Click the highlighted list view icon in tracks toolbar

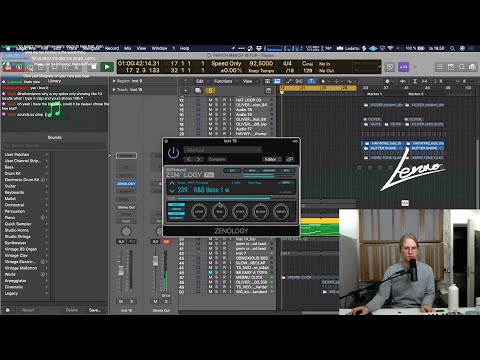(x=277, y=81)
